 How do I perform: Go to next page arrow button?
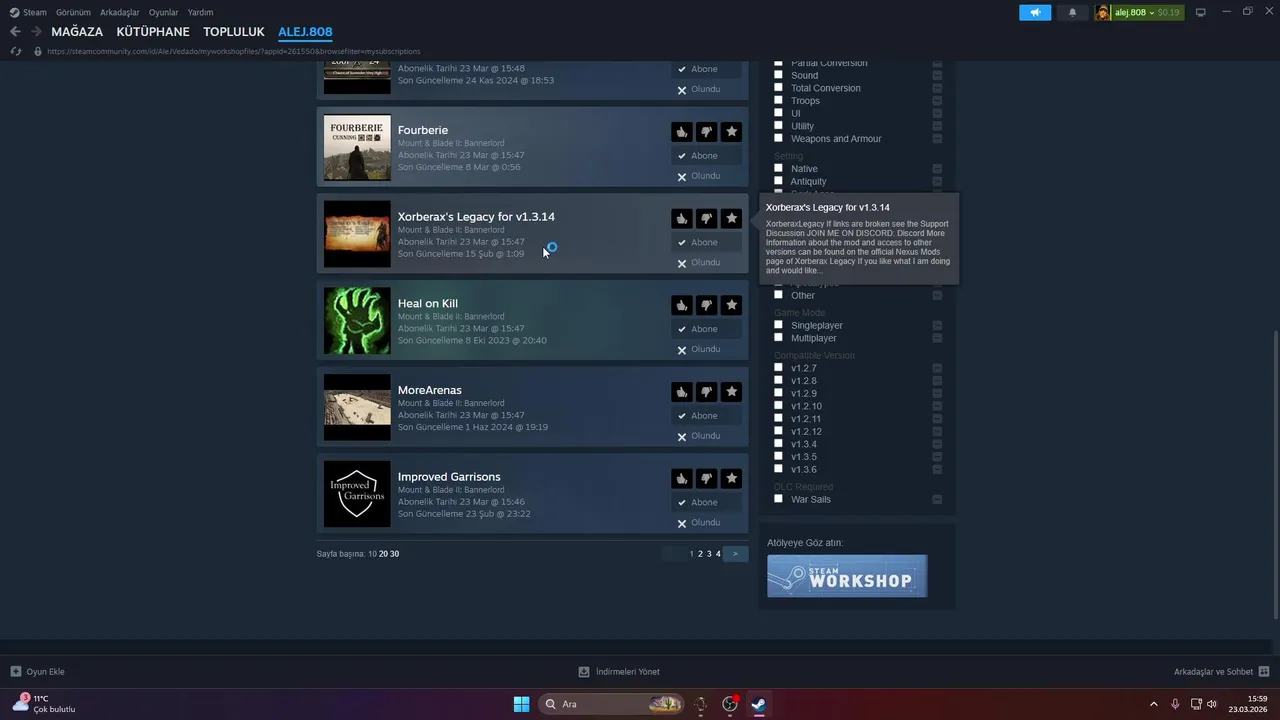click(x=735, y=554)
